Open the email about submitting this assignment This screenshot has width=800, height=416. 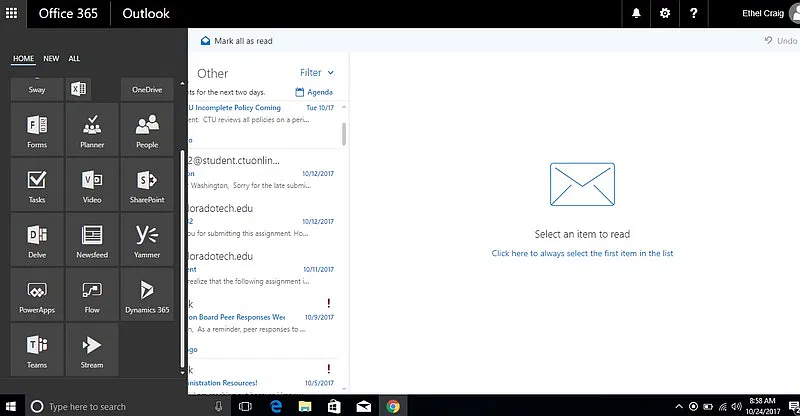(x=263, y=221)
